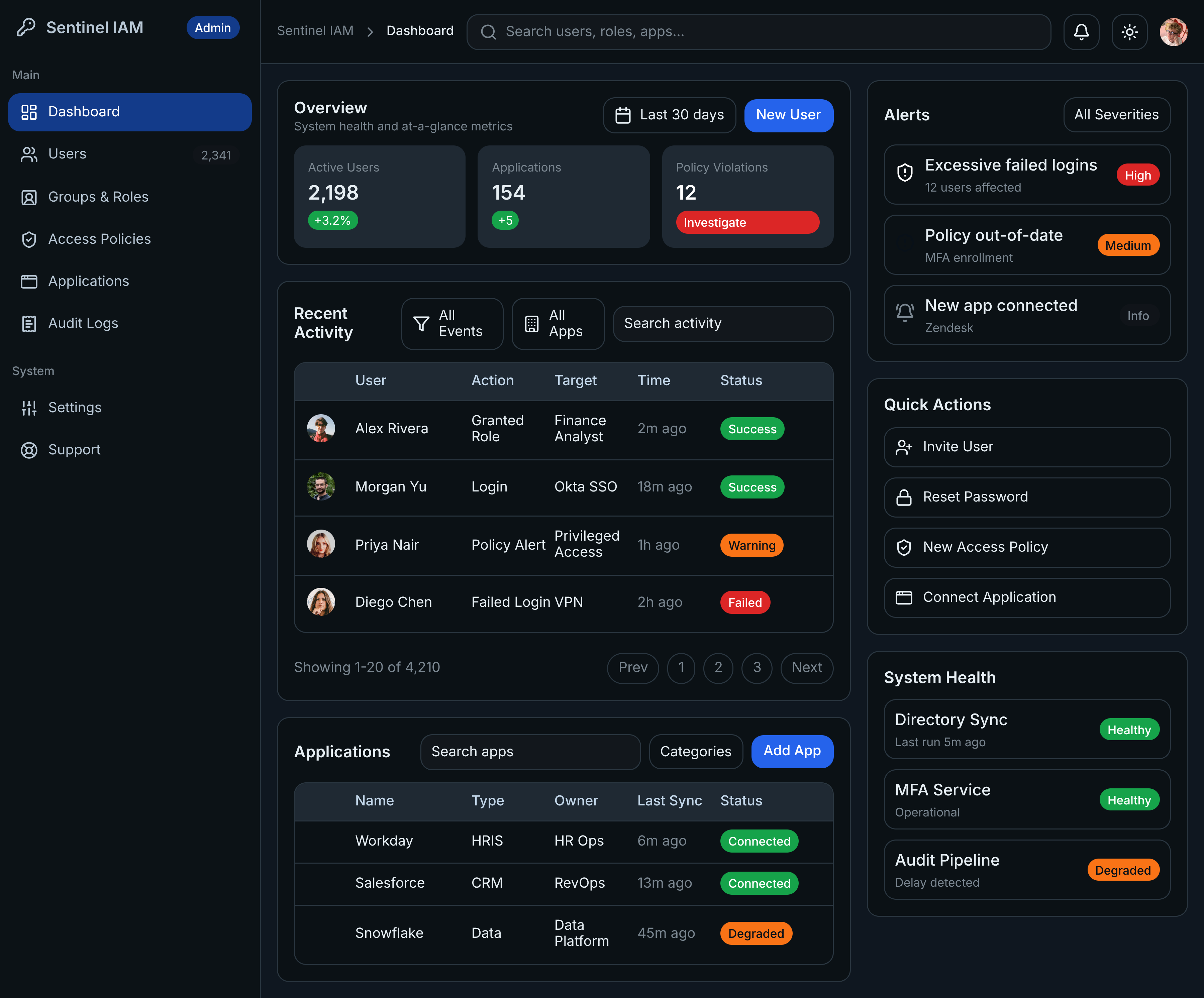Open the user profile avatar
1204x998 pixels.
(1173, 31)
